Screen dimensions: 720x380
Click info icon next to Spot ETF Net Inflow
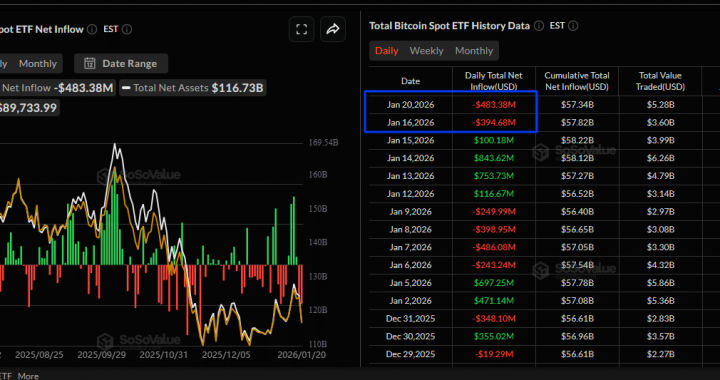pos(92,29)
